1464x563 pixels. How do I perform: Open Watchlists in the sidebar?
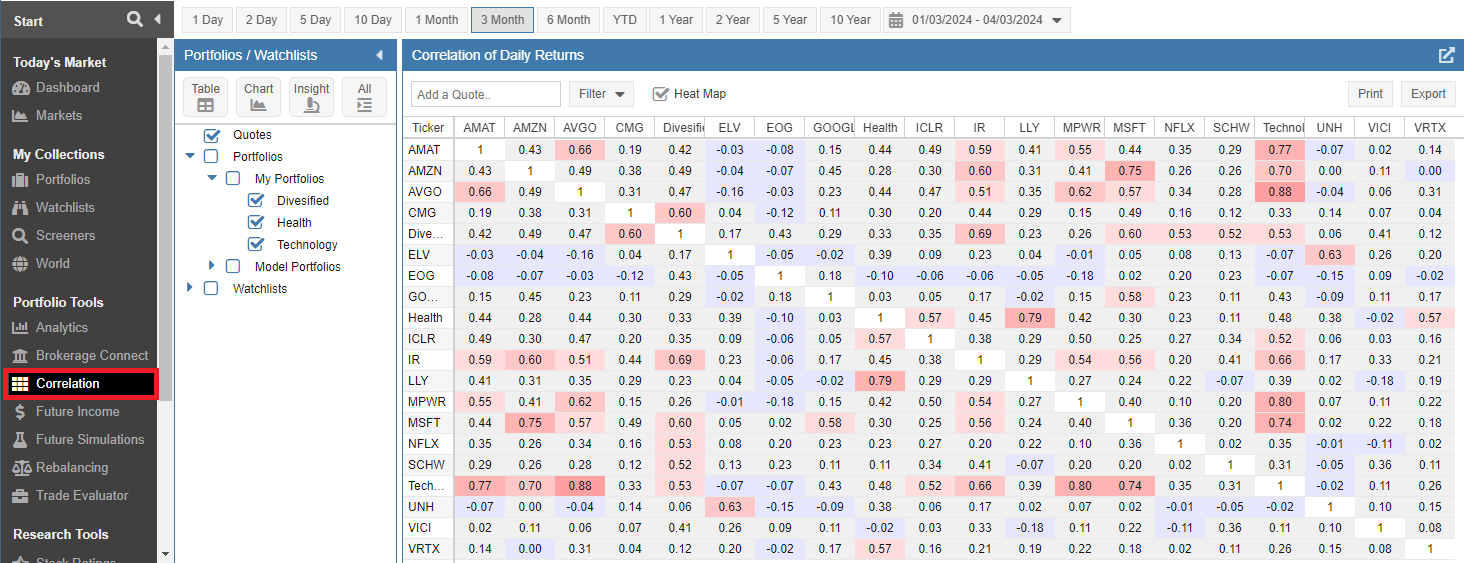(65, 208)
